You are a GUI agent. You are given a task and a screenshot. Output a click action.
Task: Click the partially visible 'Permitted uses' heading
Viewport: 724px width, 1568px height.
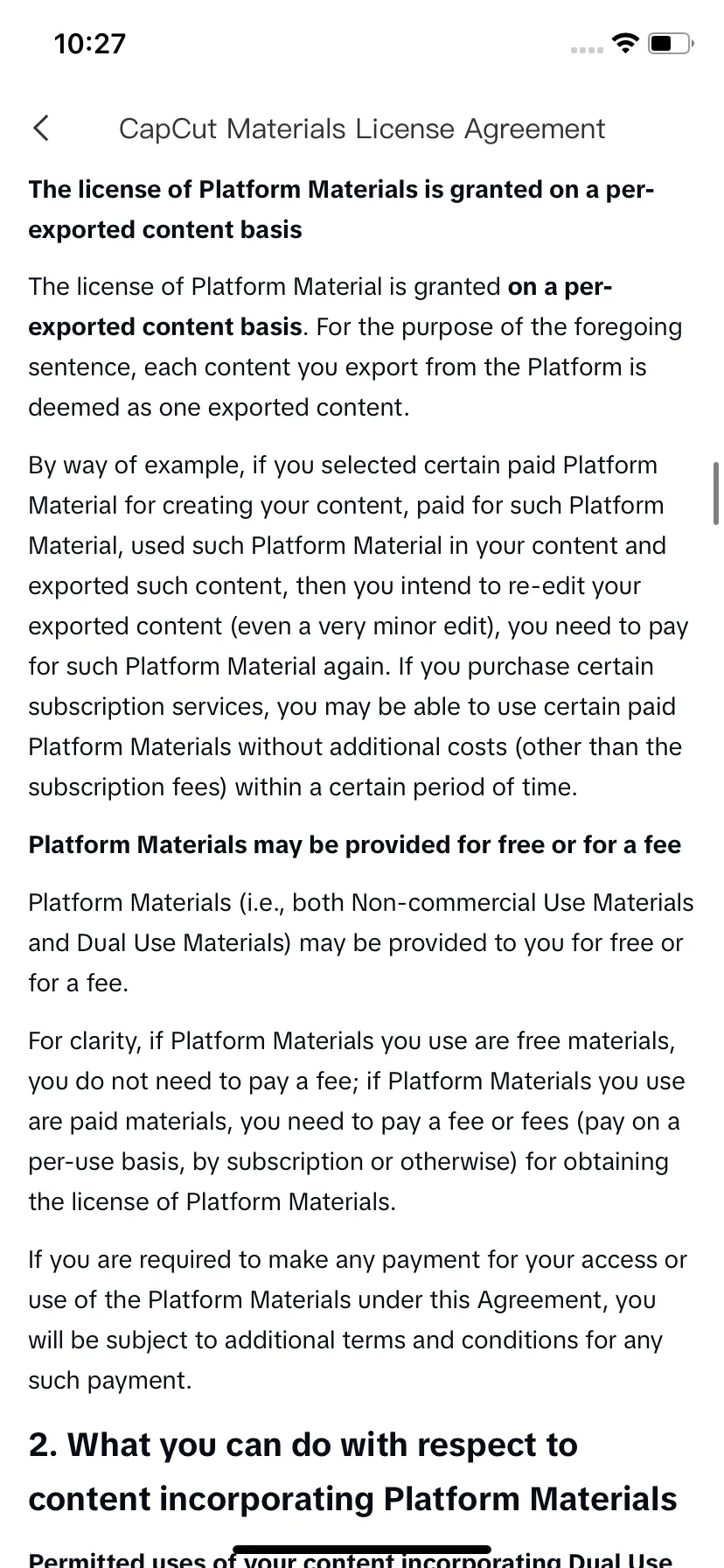pyautogui.click(x=351, y=1559)
